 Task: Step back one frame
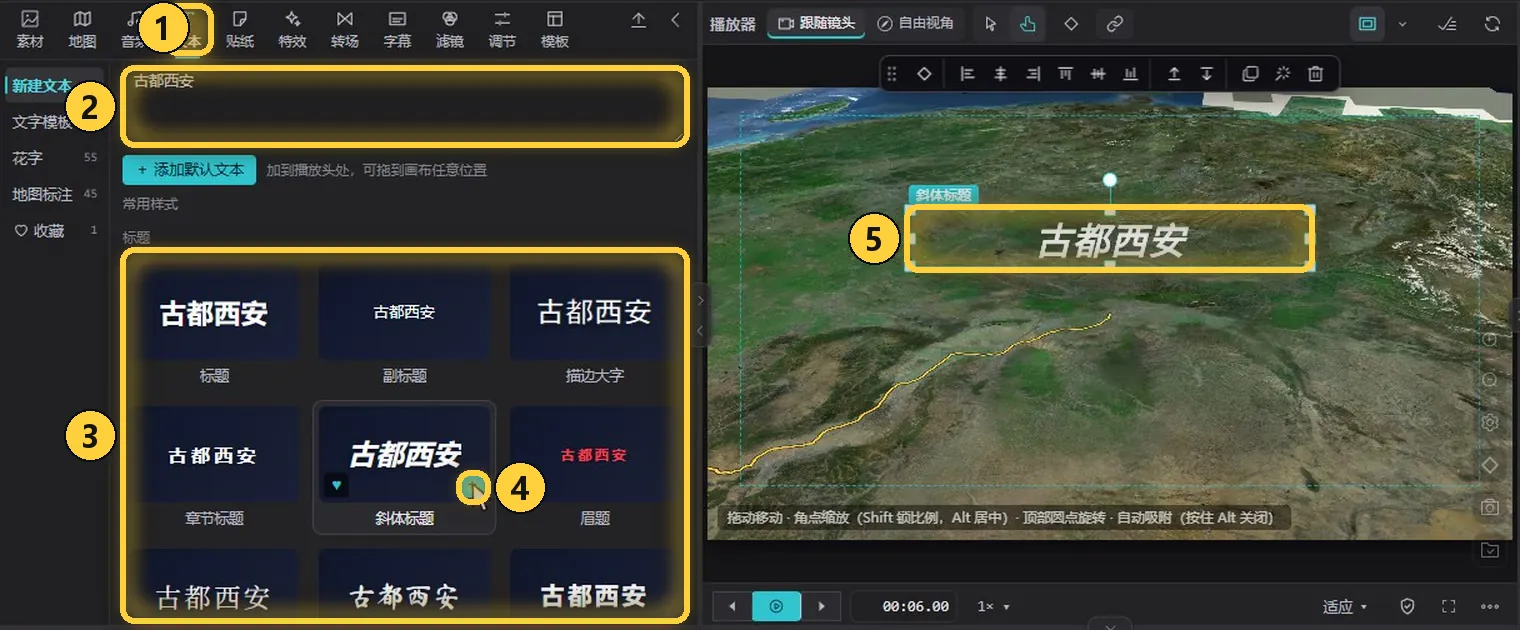click(x=732, y=606)
